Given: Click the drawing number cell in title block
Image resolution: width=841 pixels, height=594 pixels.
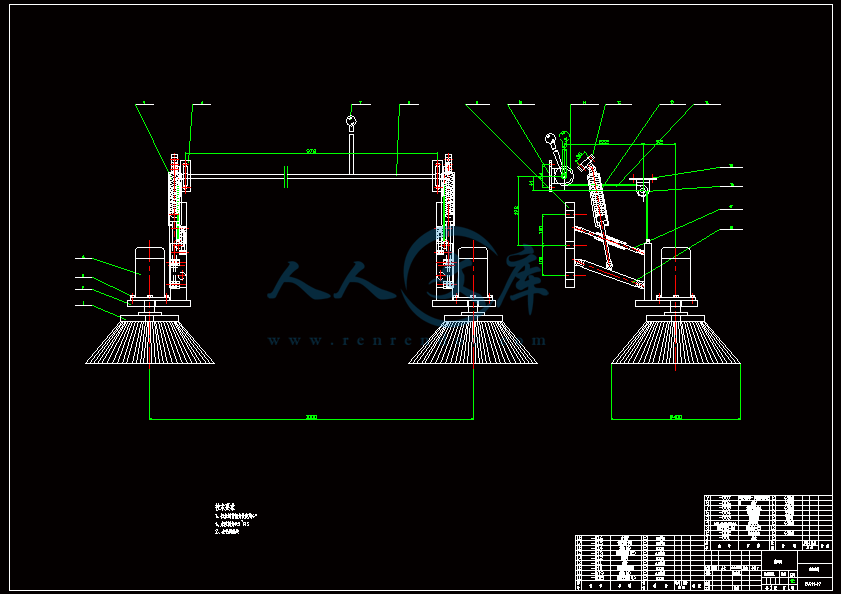Looking at the screenshot, I should click(x=814, y=584).
